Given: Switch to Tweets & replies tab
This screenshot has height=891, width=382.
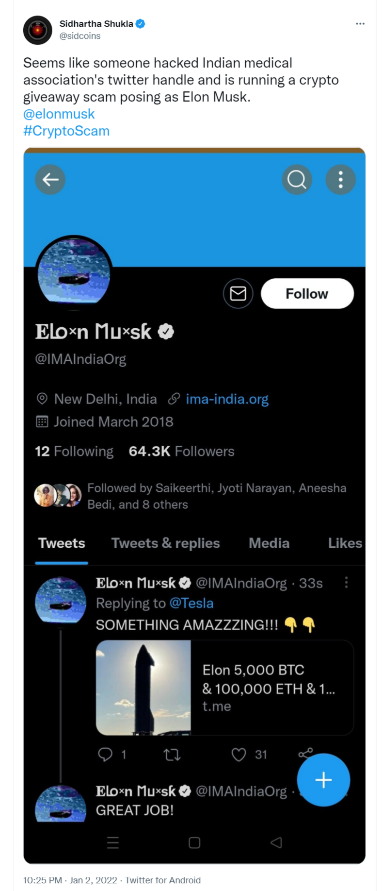Looking at the screenshot, I should point(165,543).
